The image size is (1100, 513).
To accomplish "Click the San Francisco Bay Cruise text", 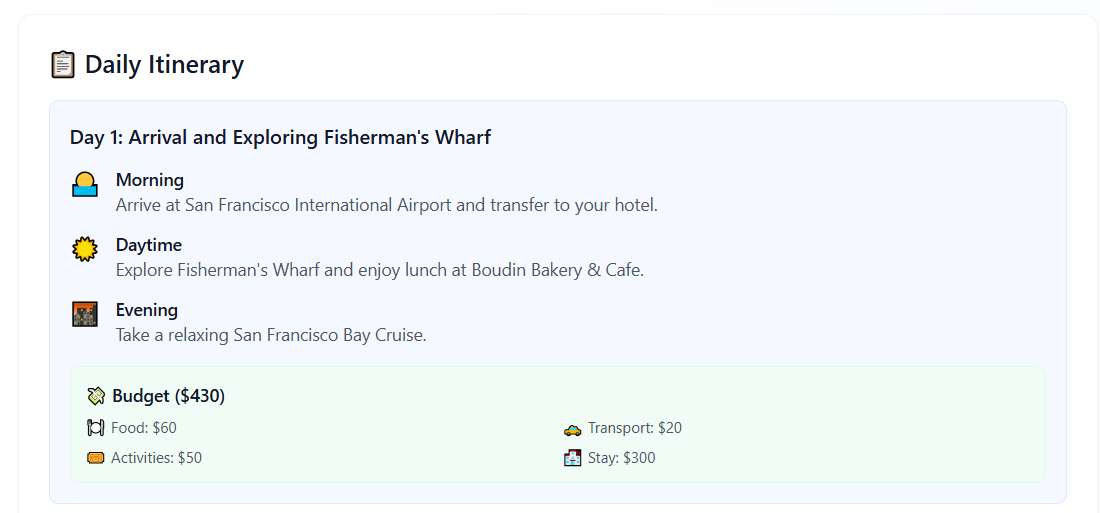I will [x=271, y=335].
